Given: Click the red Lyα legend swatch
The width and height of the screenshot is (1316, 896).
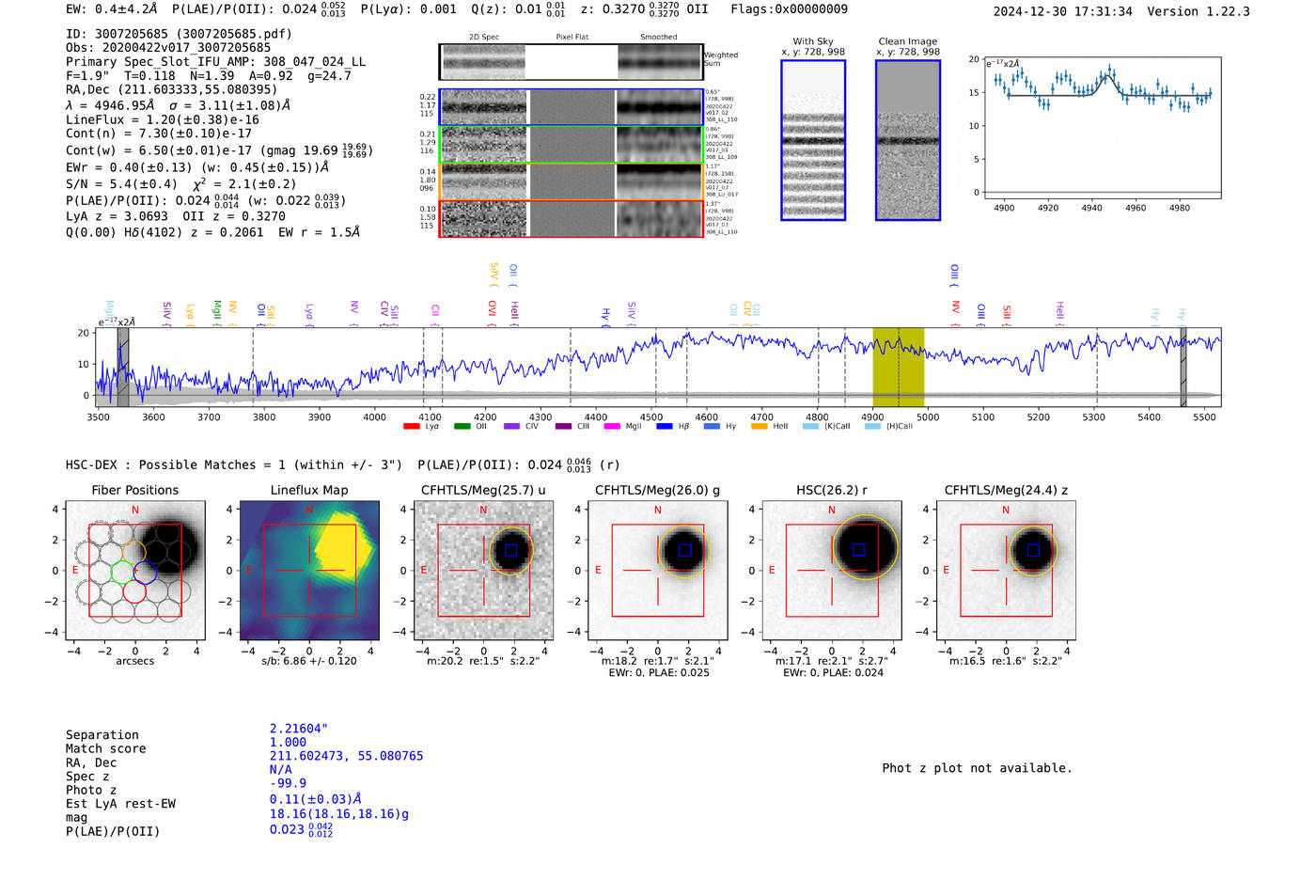Looking at the screenshot, I should coord(411,426).
